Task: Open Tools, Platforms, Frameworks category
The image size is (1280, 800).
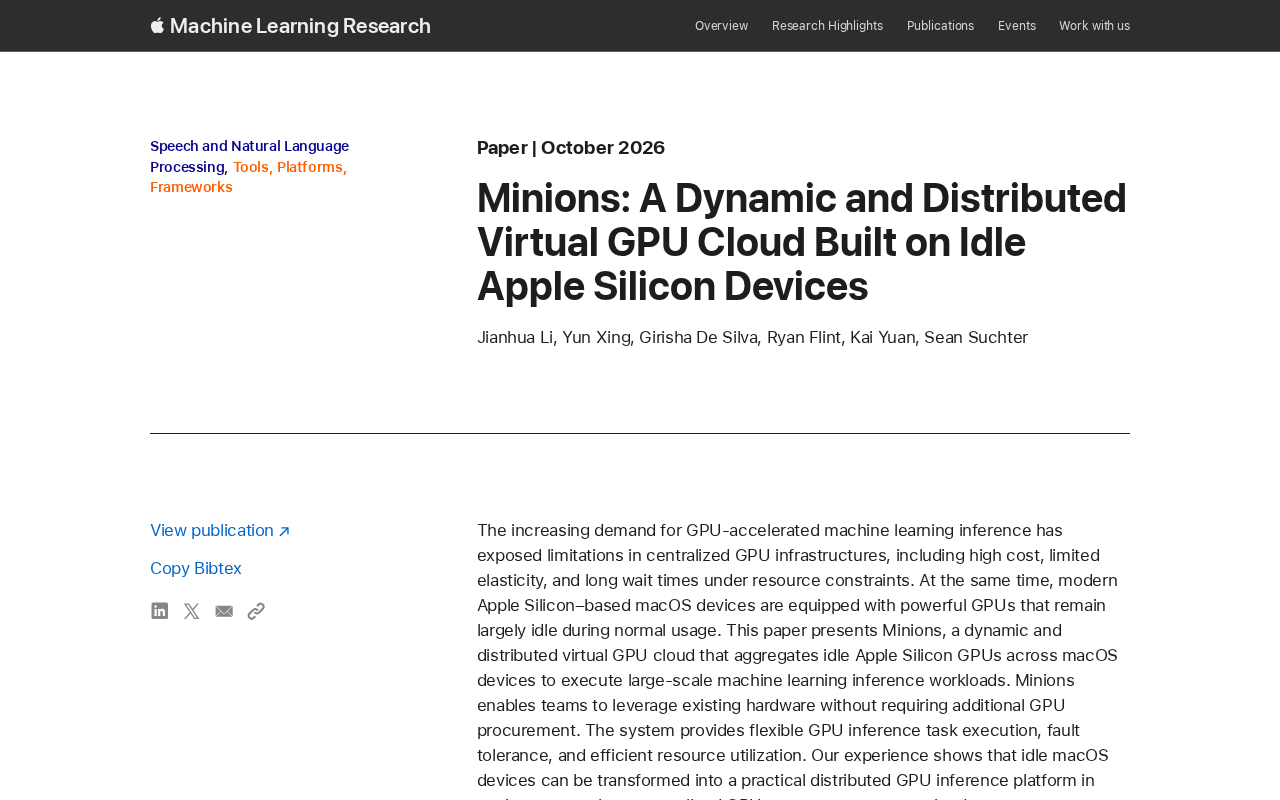Action: tap(249, 177)
